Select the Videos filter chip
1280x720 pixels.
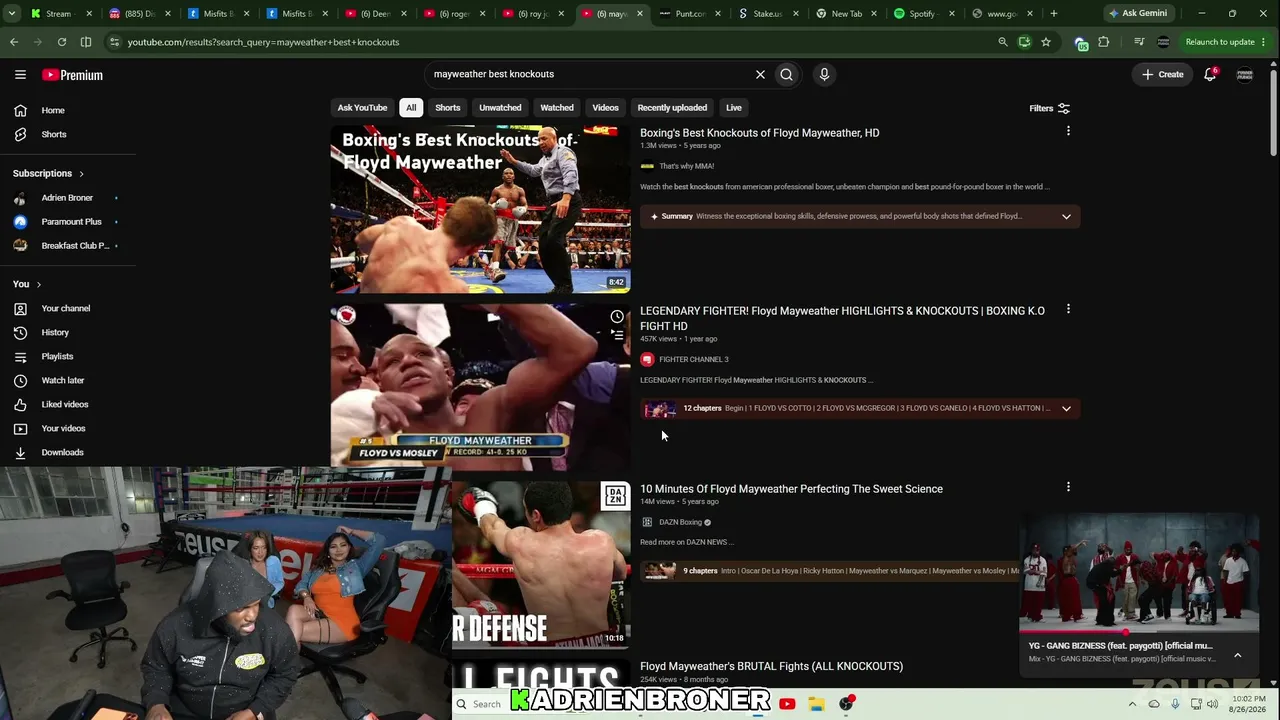pos(605,108)
